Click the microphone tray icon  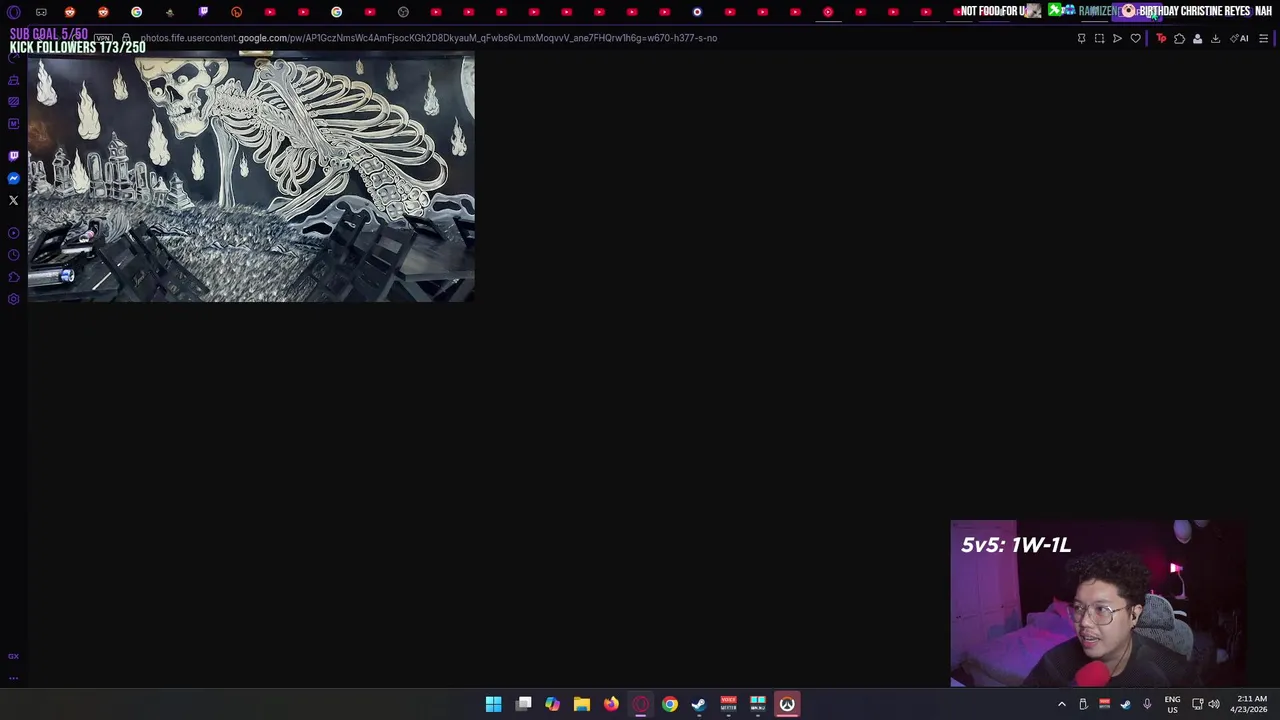tap(1147, 704)
